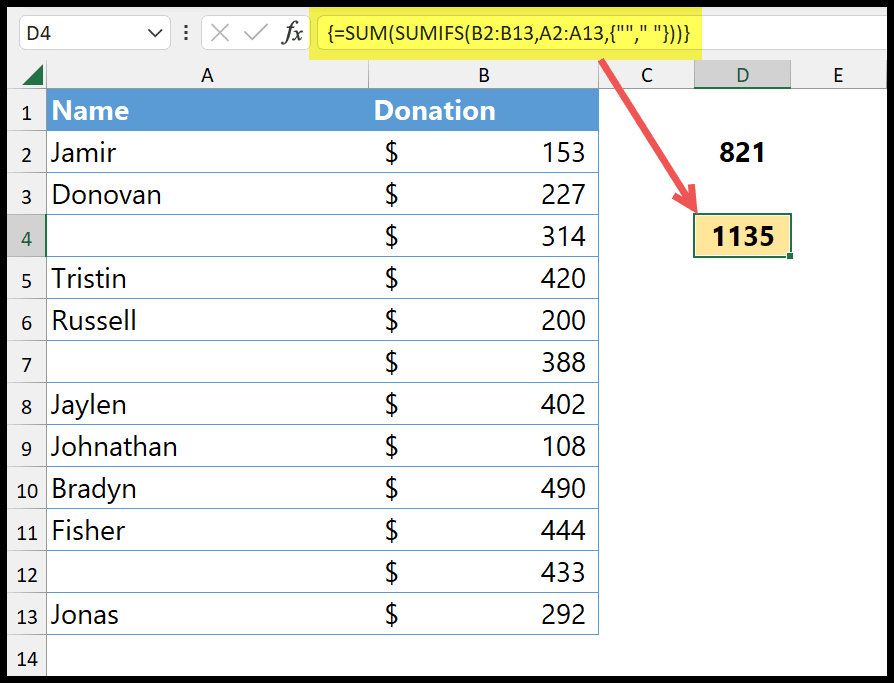Image resolution: width=894 pixels, height=683 pixels.
Task: Select row 8 header
Action: (x=27, y=404)
